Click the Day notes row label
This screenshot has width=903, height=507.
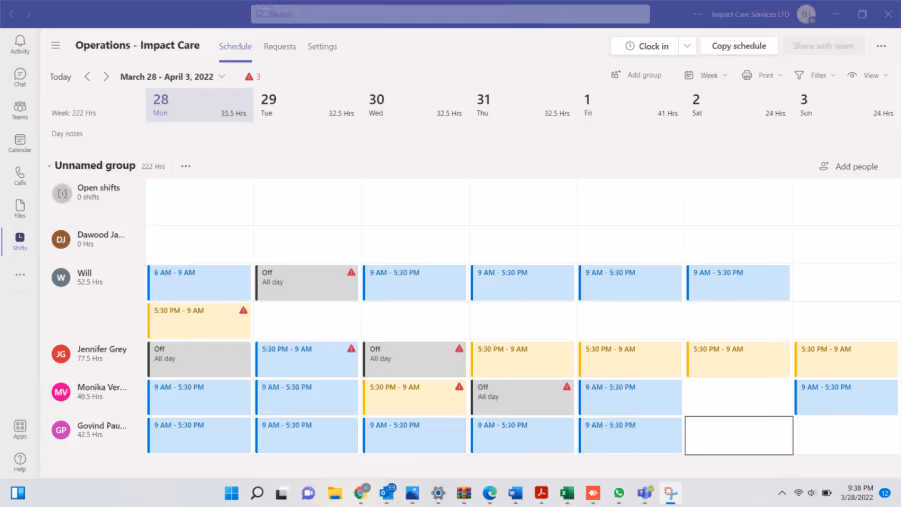pyautogui.click(x=67, y=134)
